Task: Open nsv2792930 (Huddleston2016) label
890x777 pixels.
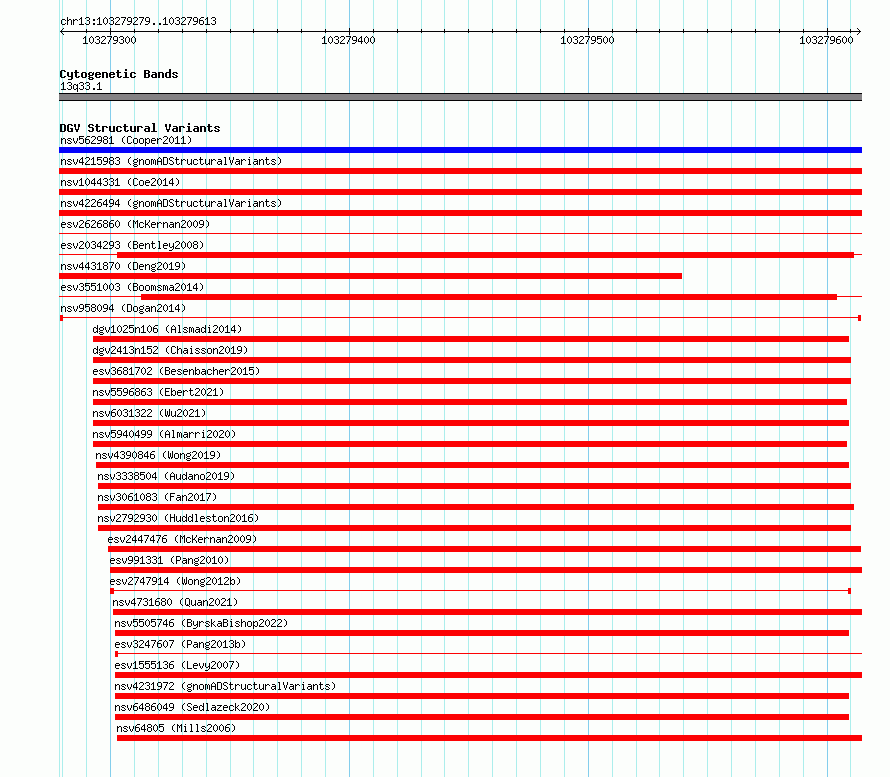Action: tap(178, 518)
